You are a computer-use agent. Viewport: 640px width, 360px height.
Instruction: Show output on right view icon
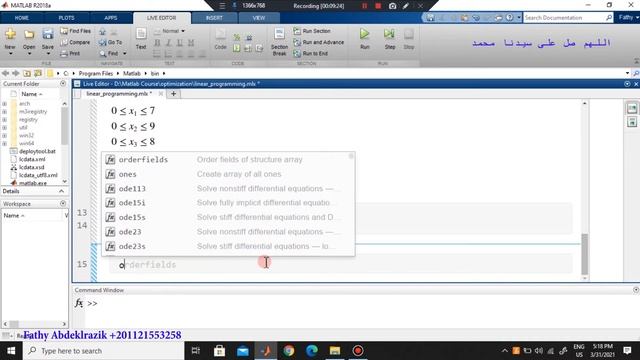coord(632,108)
